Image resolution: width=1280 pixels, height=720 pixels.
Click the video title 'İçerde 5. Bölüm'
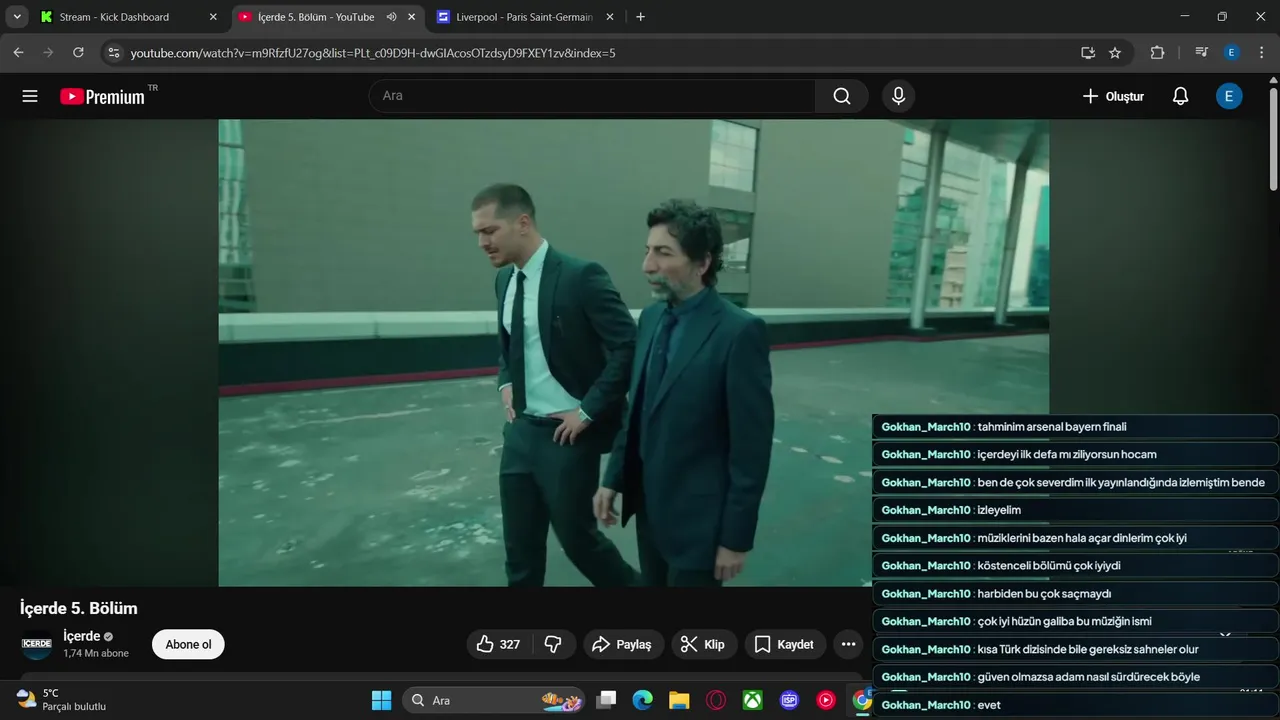pyautogui.click(x=79, y=608)
